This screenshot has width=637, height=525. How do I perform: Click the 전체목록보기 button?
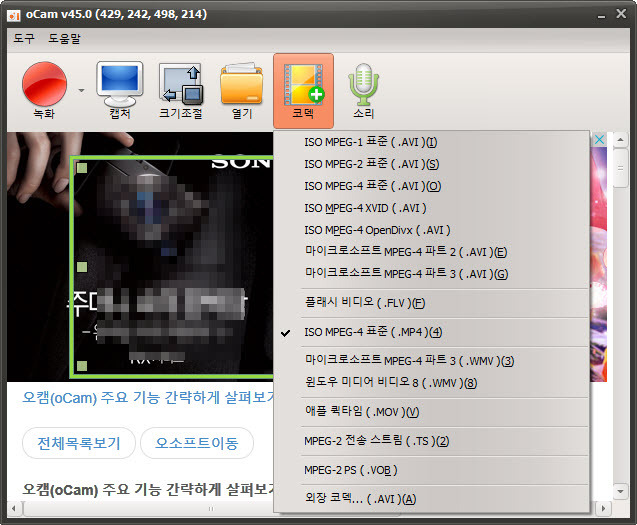(77, 442)
